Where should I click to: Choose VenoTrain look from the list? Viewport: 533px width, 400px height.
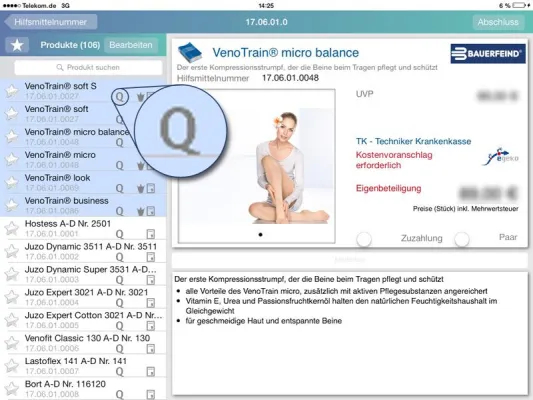point(57,178)
